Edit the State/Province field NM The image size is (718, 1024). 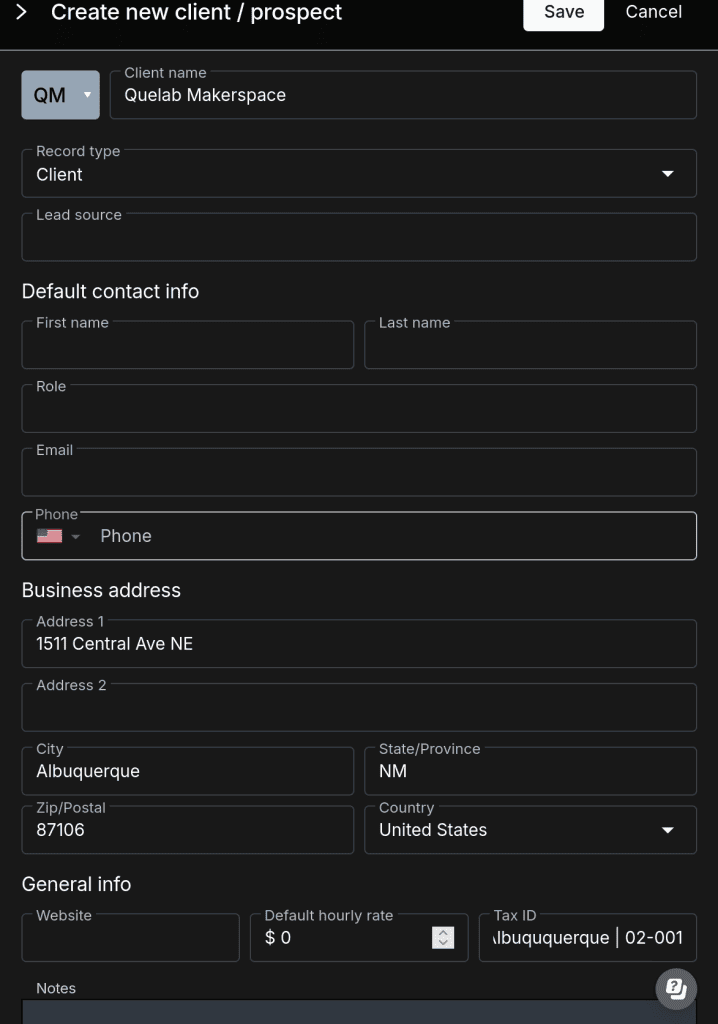[x=530, y=771]
